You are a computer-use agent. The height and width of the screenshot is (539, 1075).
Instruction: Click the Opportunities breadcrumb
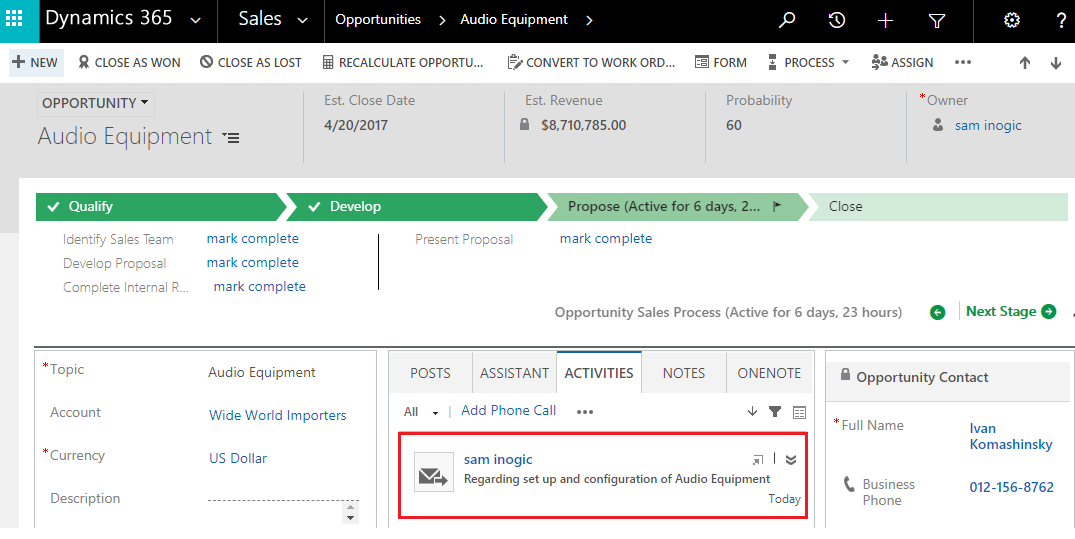pos(378,20)
